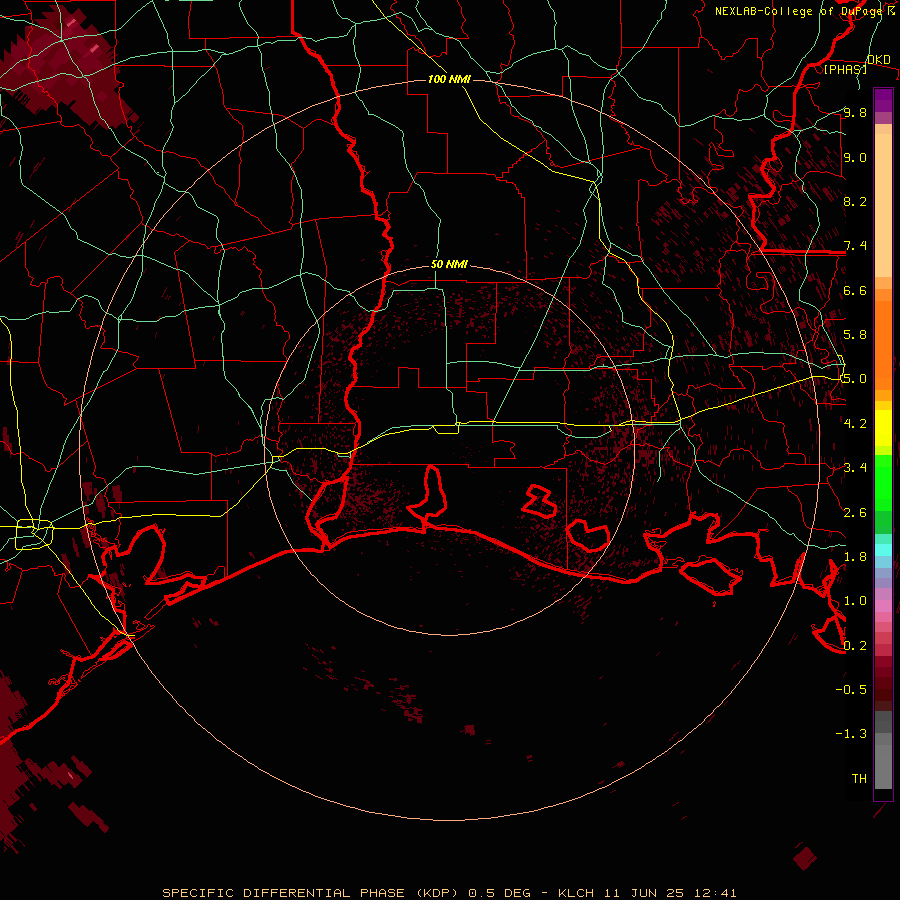900x900 pixels.
Task: Click the 7.4 legend value
Action: (x=855, y=246)
